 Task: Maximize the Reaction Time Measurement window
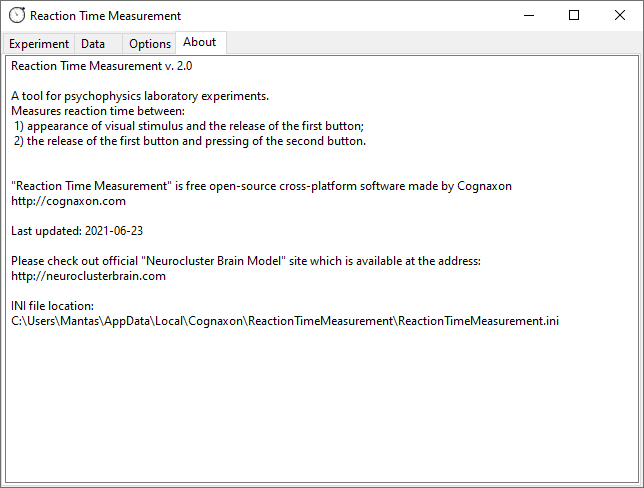pos(574,16)
